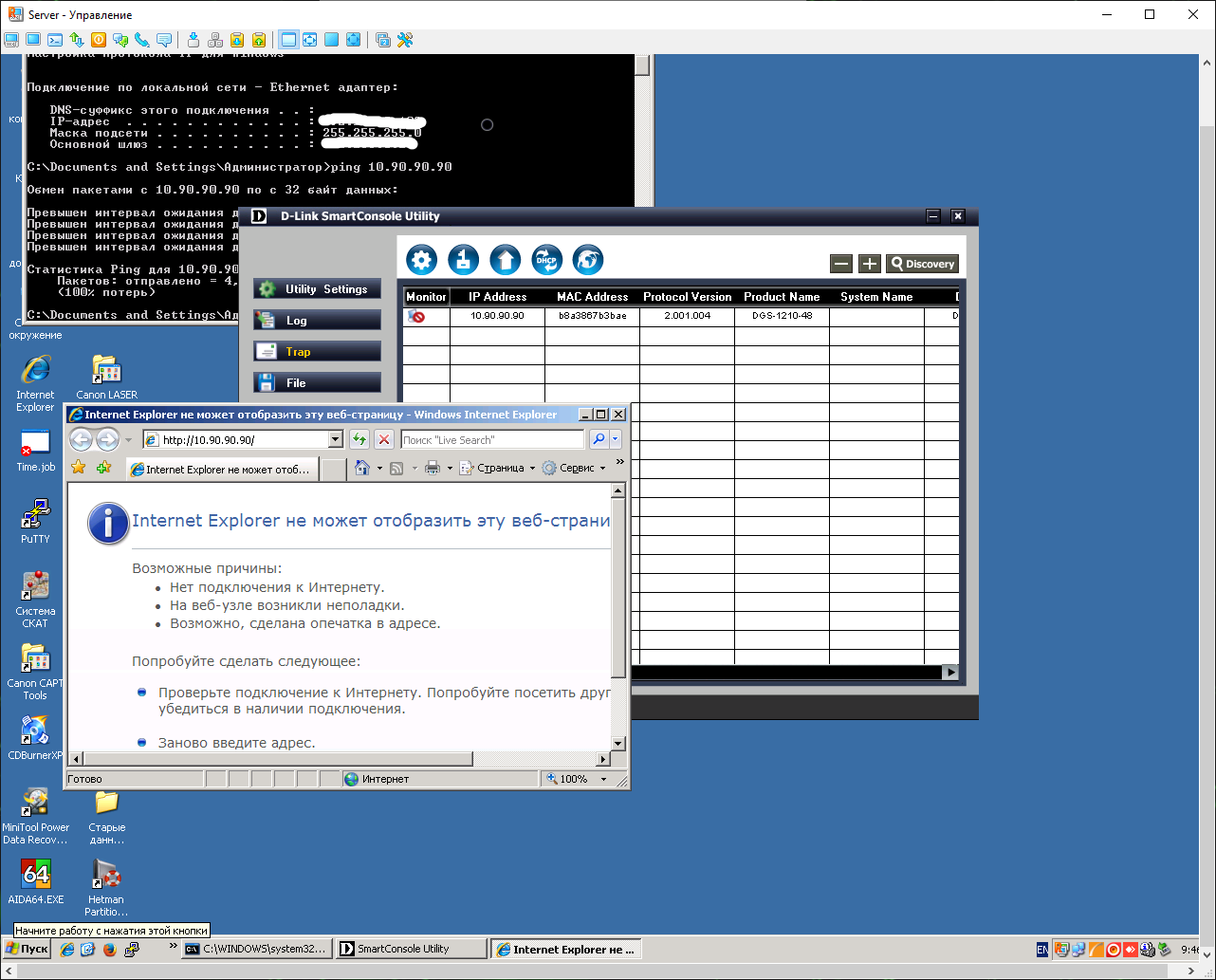Click the DHCP refresh icon
The height and width of the screenshot is (980, 1216).
546,260
